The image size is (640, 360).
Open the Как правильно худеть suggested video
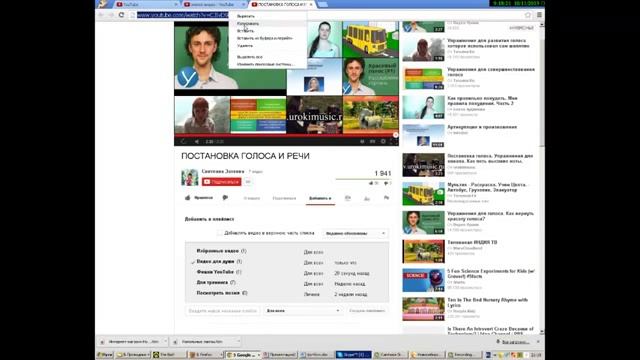tap(482, 101)
